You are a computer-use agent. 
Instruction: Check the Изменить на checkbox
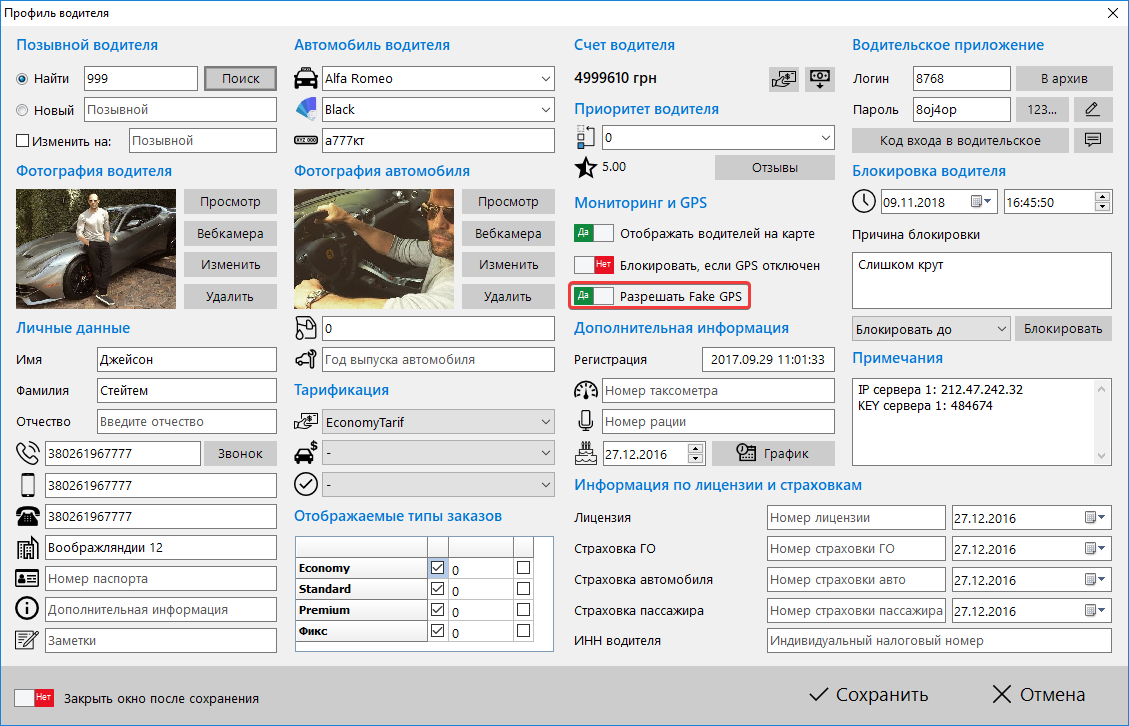click(22, 141)
